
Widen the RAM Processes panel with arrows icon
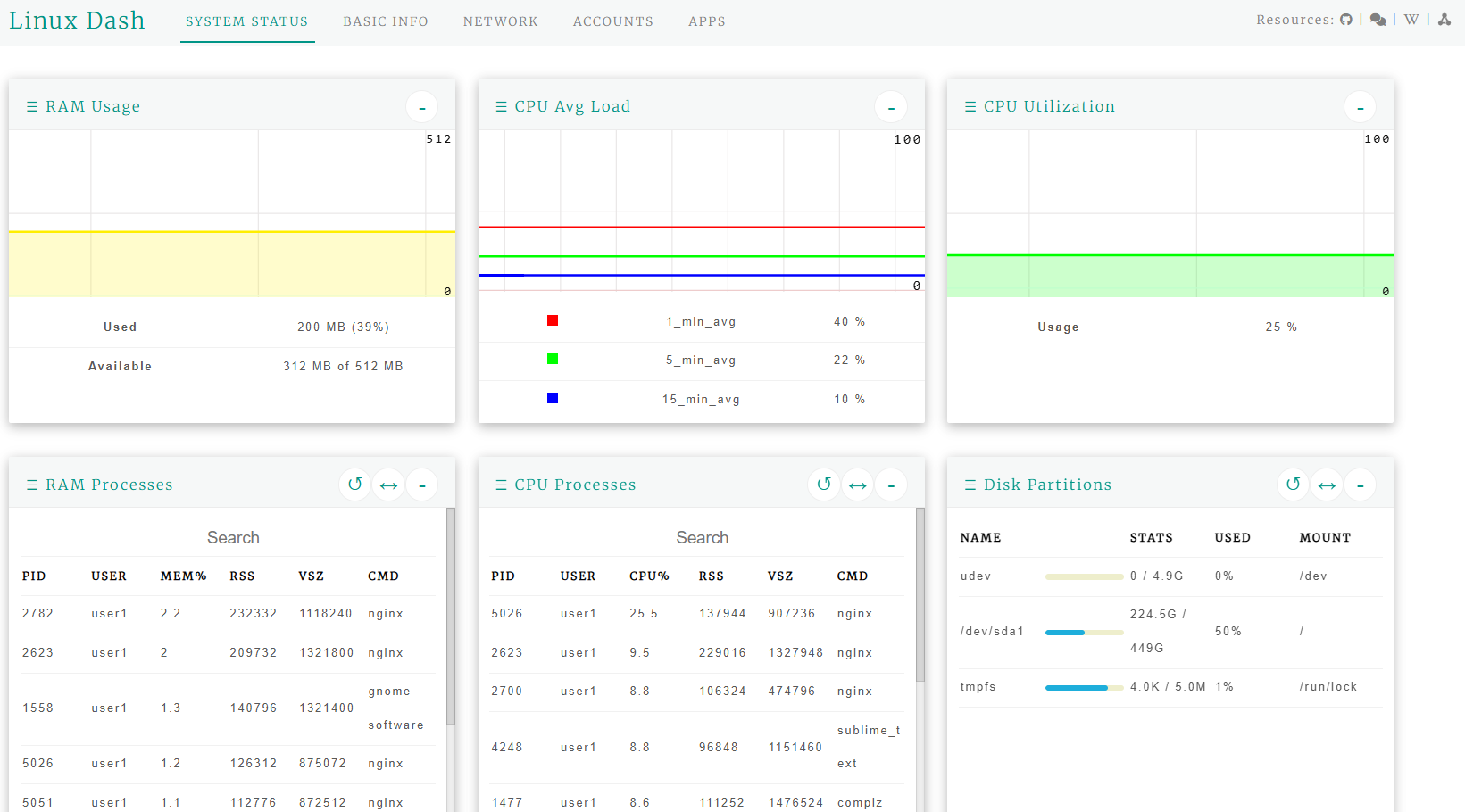[389, 485]
